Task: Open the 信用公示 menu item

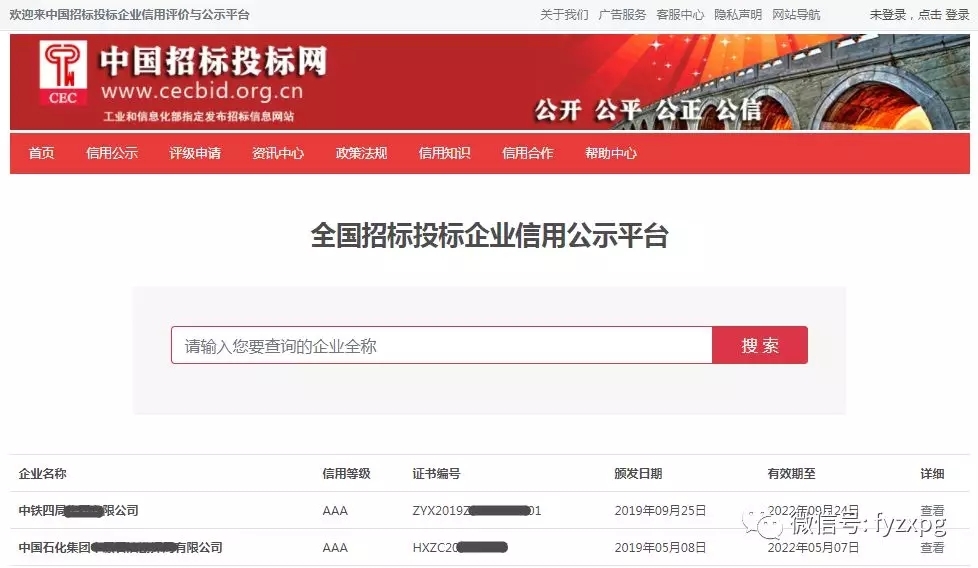Action: pyautogui.click(x=112, y=153)
